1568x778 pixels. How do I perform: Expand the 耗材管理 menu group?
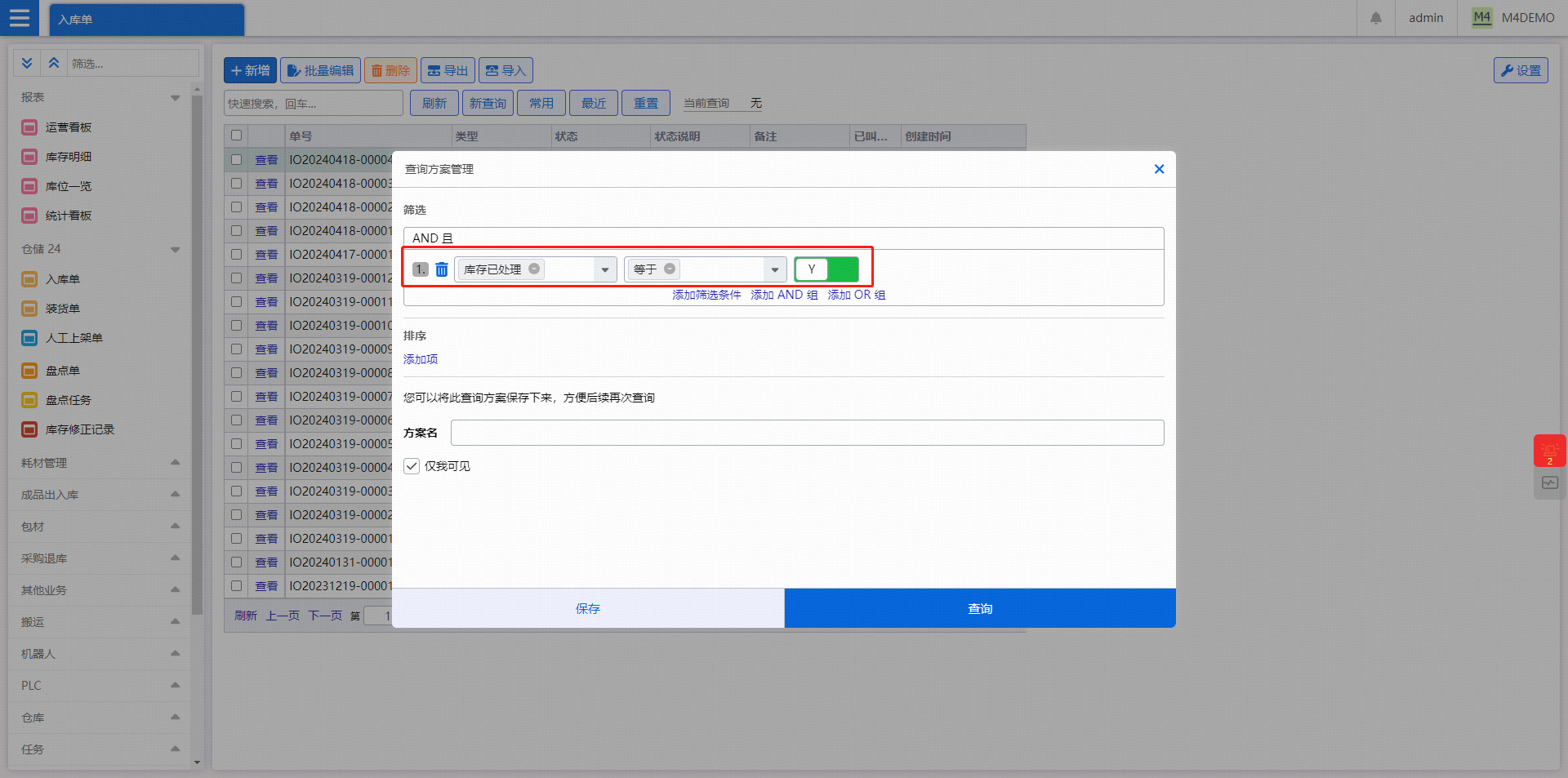(x=175, y=462)
